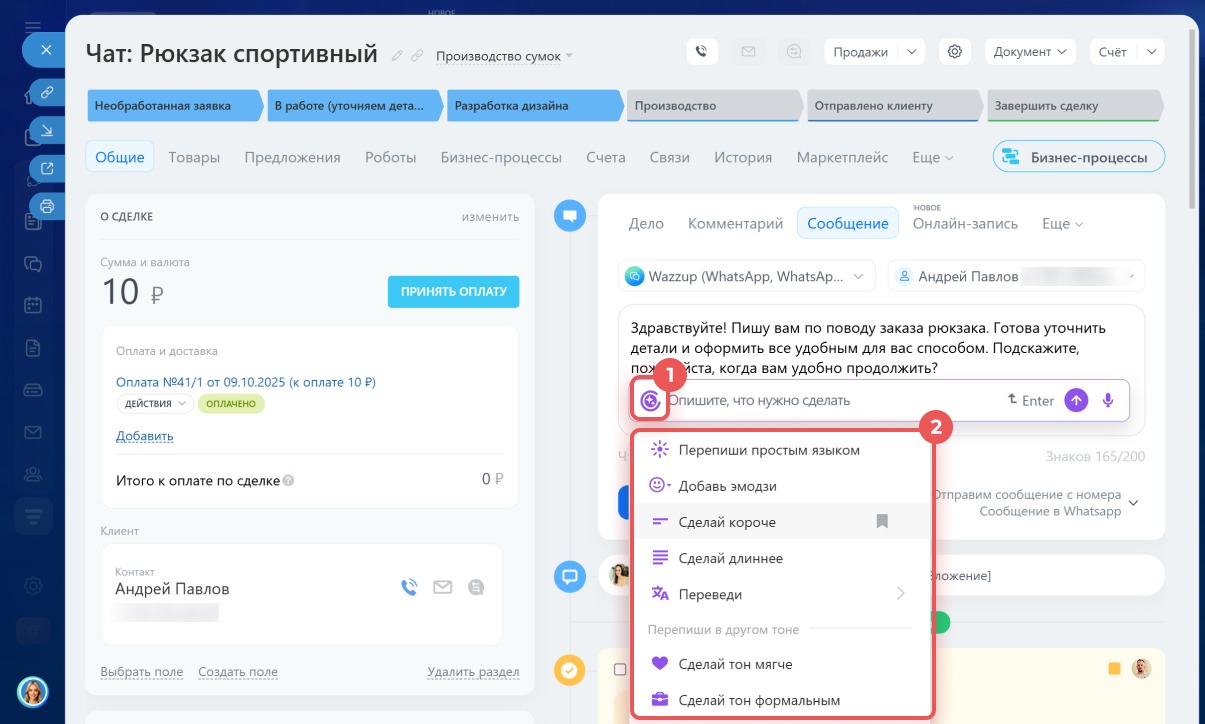Click the microphone voice input icon
The height and width of the screenshot is (724, 1205).
click(x=1108, y=400)
